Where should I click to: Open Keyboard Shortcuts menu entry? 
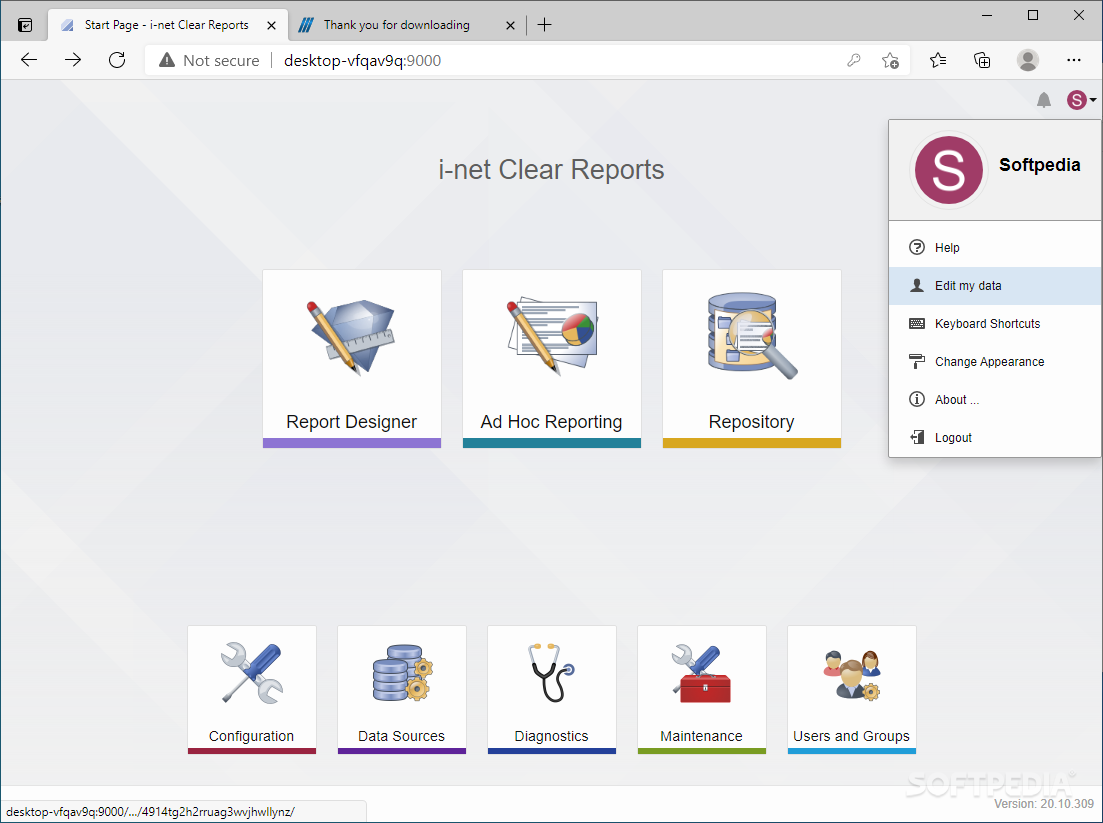point(995,324)
